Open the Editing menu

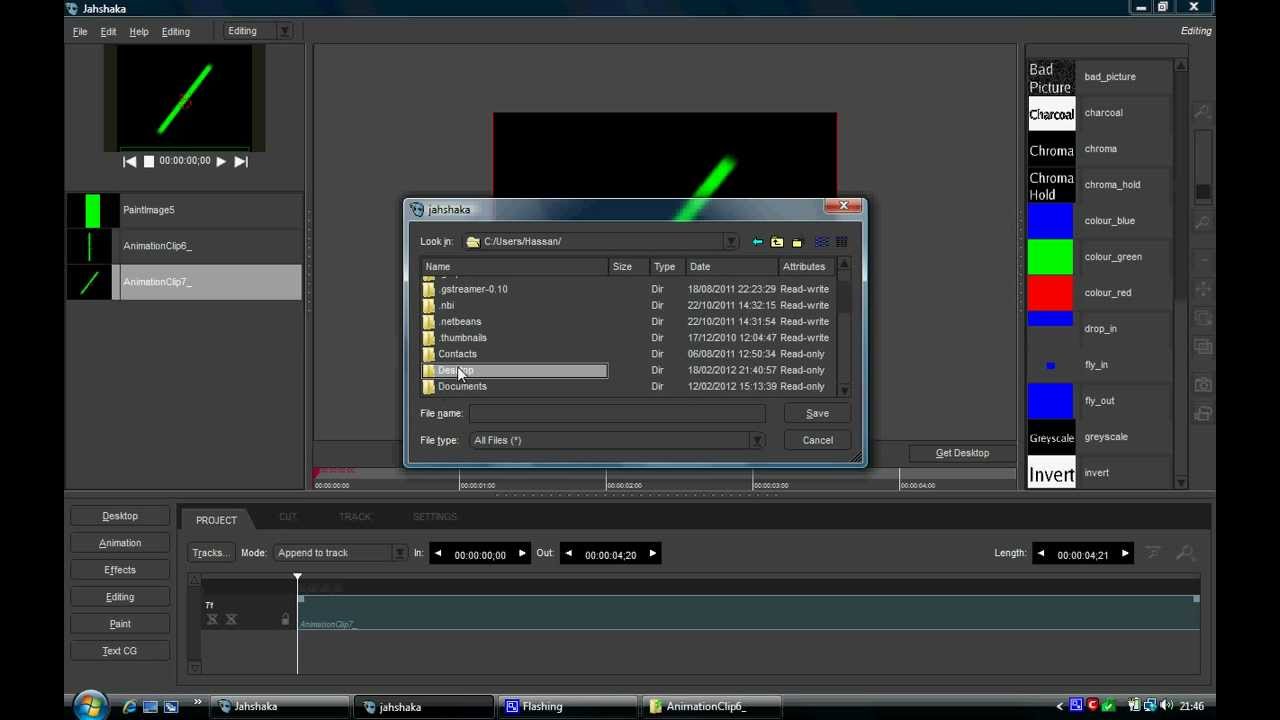[176, 31]
